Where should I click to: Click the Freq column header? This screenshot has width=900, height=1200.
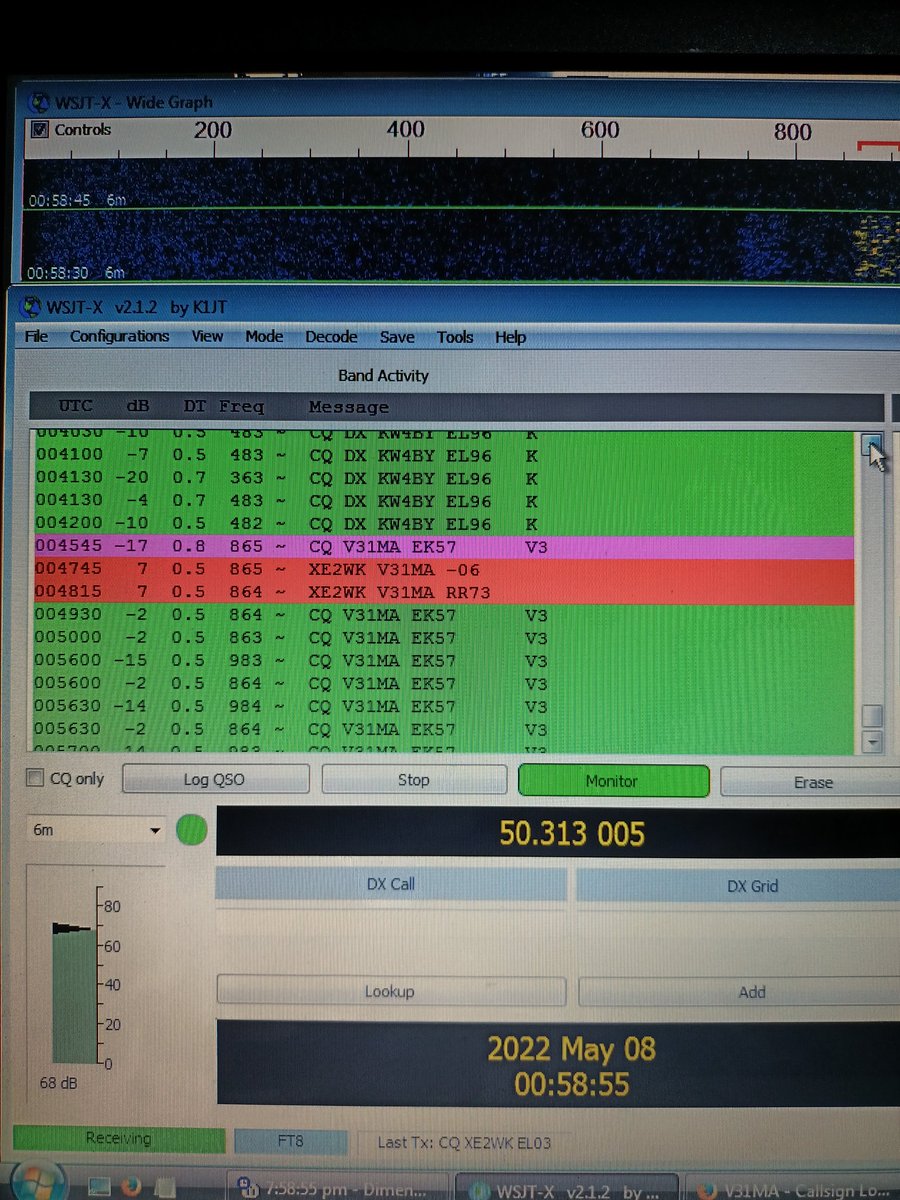(242, 407)
